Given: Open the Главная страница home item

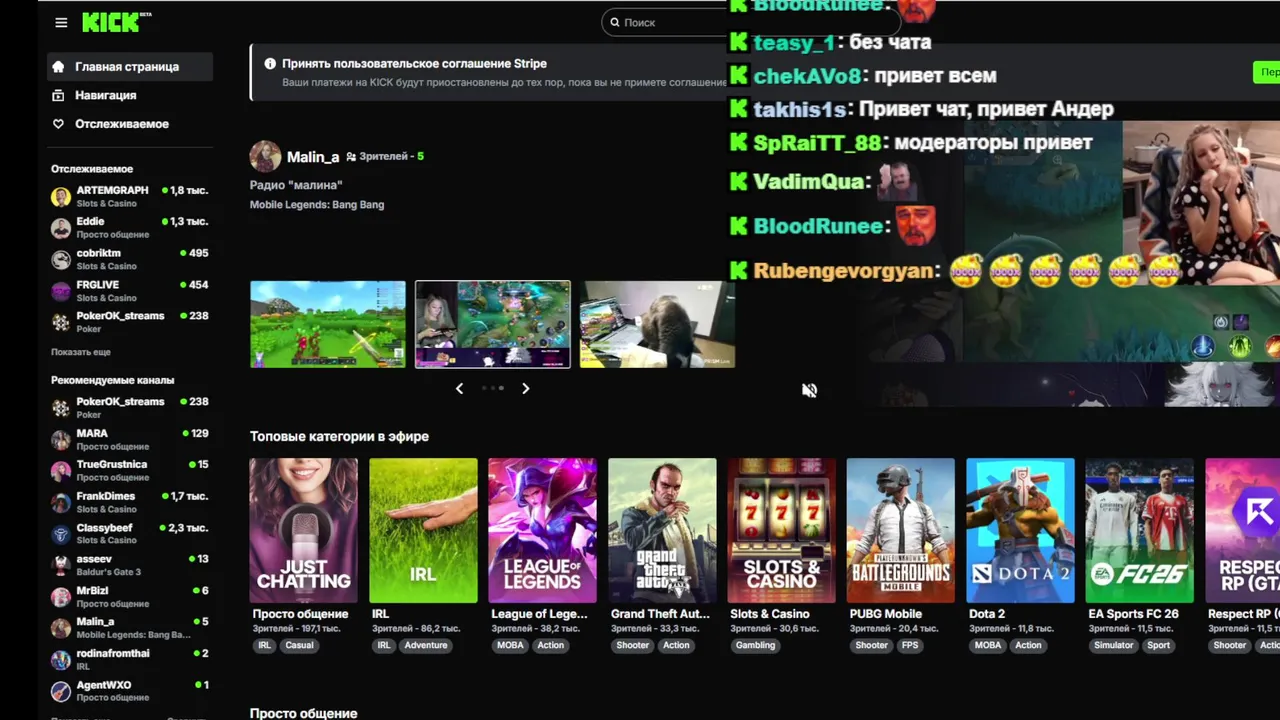Looking at the screenshot, I should click(130, 66).
